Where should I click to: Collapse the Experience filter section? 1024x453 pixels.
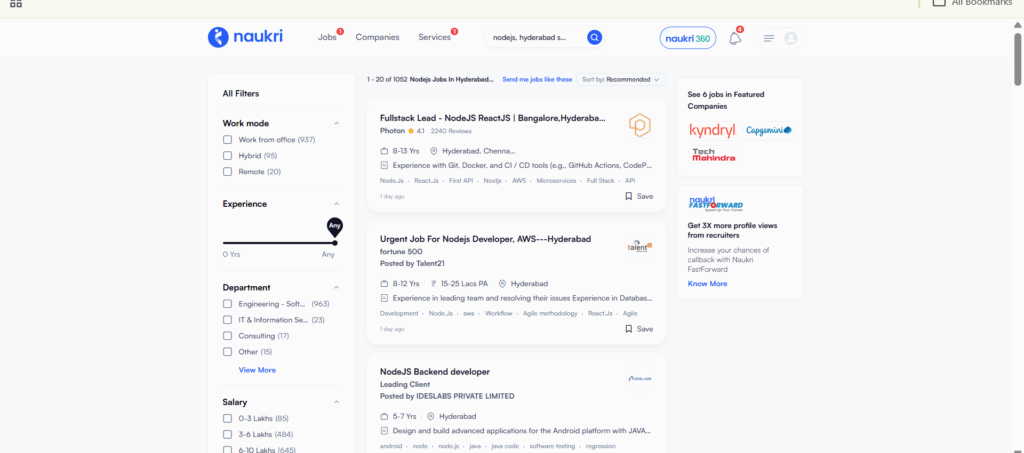pyautogui.click(x=336, y=204)
